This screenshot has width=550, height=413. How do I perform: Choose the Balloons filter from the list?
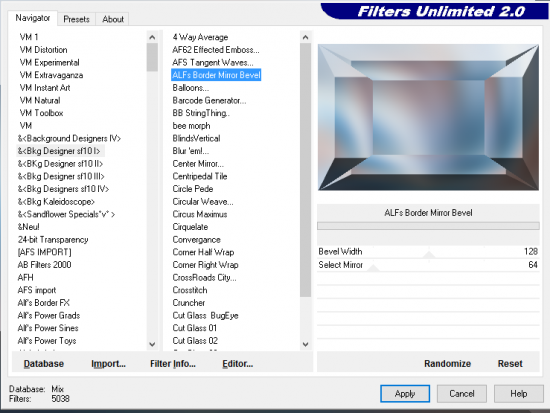coord(190,88)
